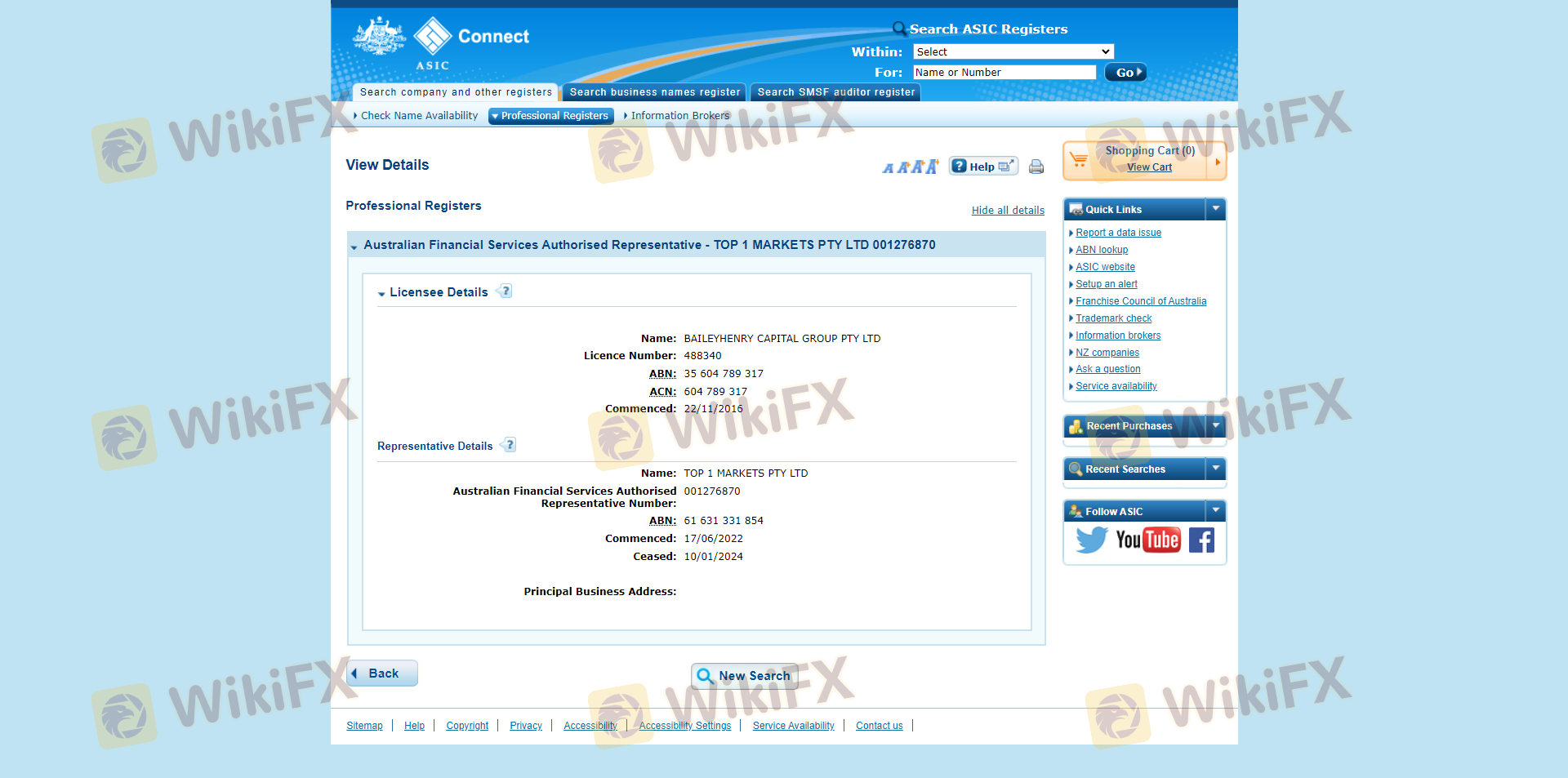Screen dimensions: 1568x778
Task: Click the printer icon
Action: point(1036,167)
